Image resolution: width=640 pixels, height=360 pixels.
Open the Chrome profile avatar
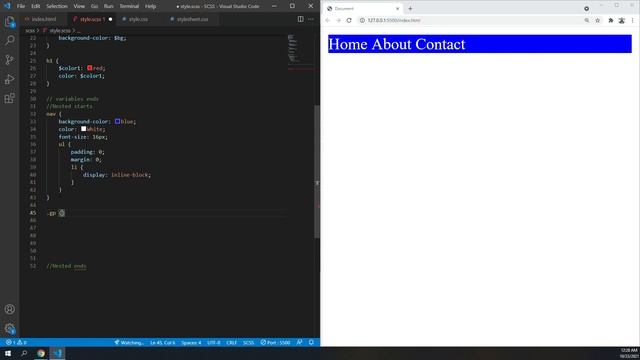(622, 20)
